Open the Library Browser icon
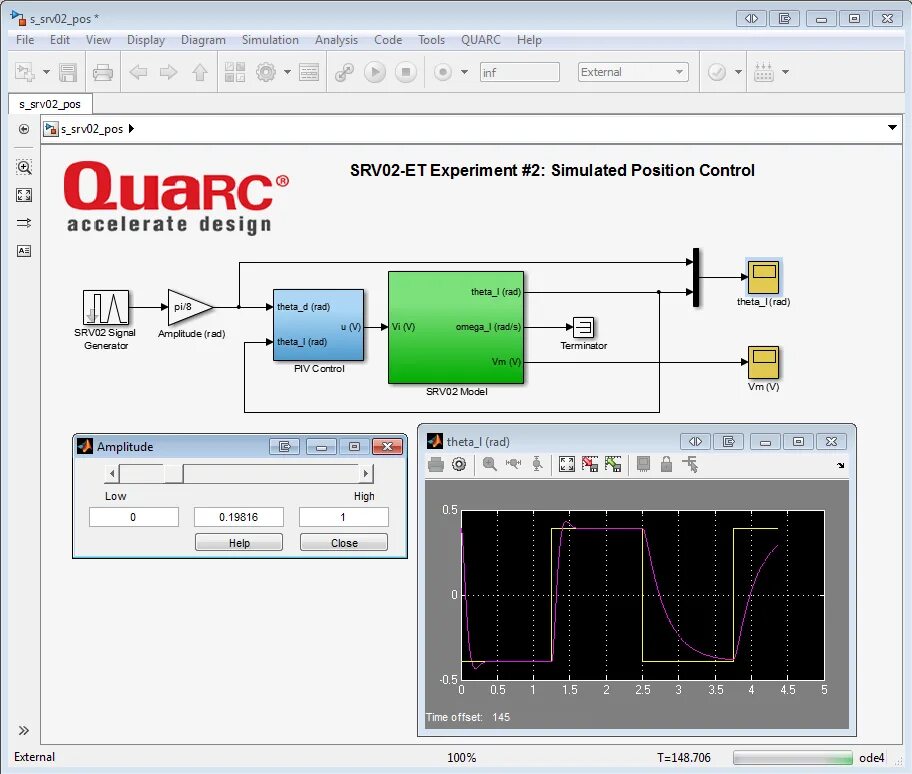 click(235, 72)
